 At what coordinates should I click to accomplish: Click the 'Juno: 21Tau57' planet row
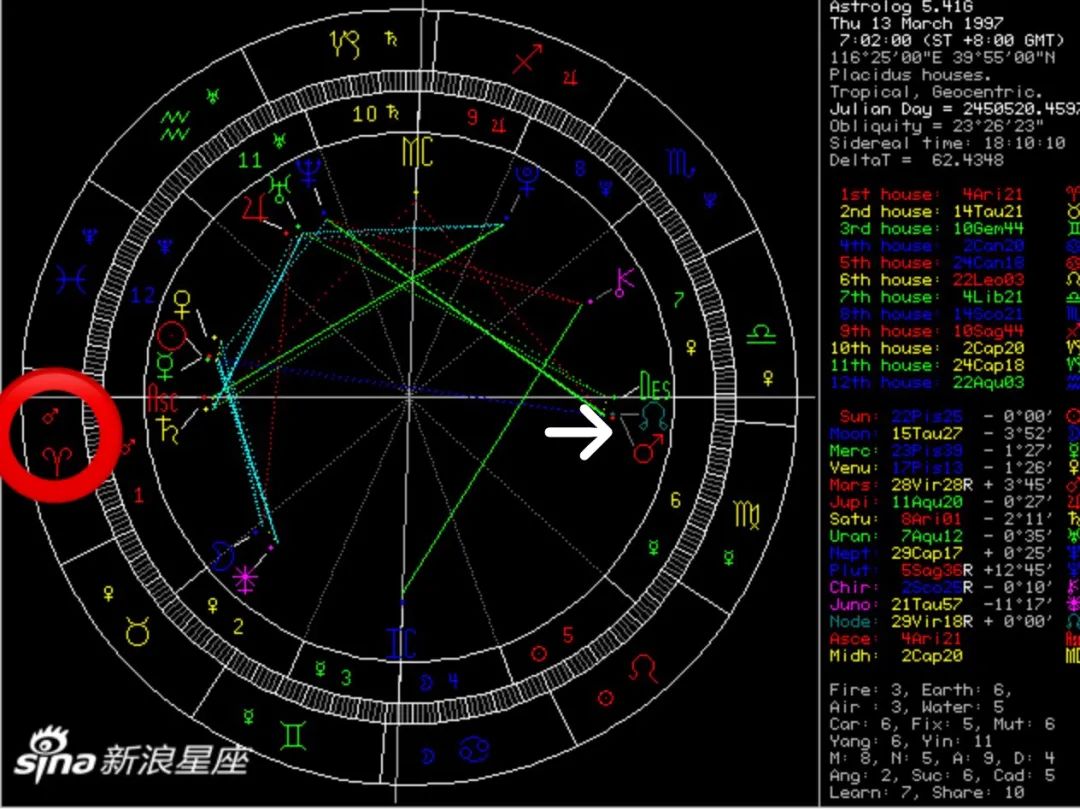coord(942,604)
